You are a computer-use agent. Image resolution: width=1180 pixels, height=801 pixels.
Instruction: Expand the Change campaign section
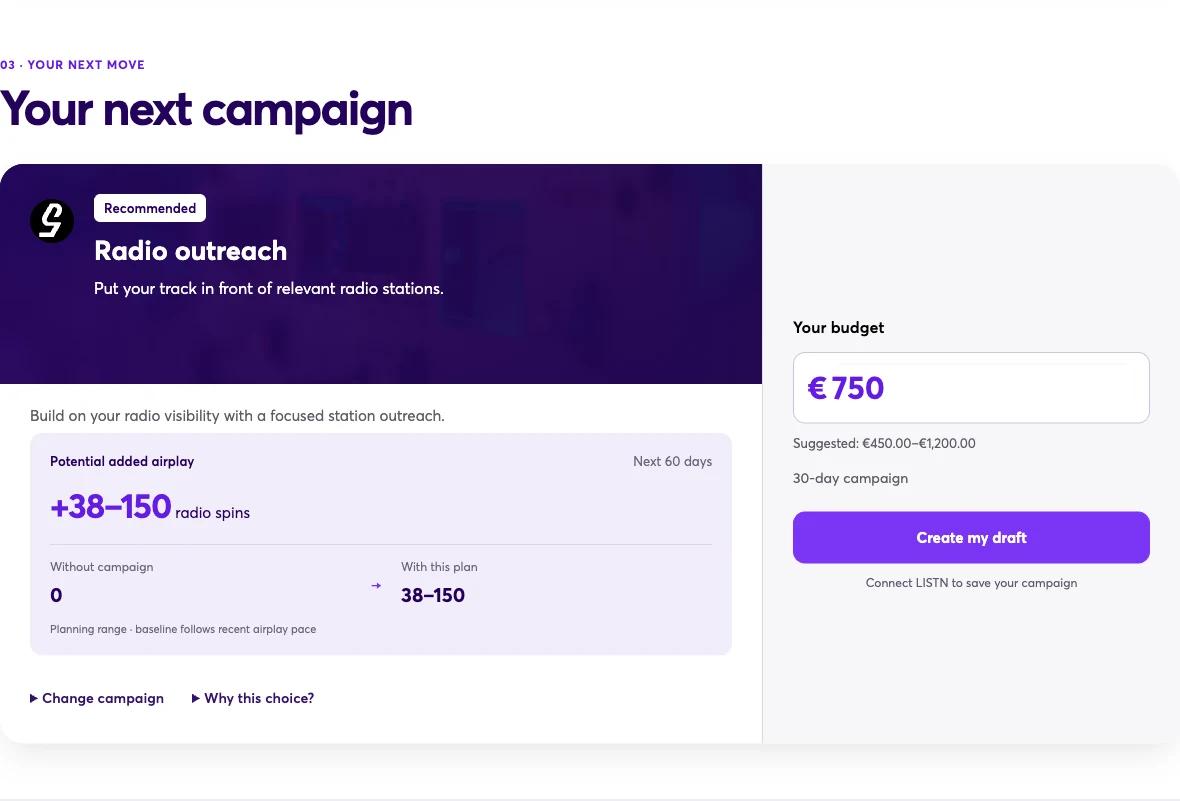pos(97,699)
